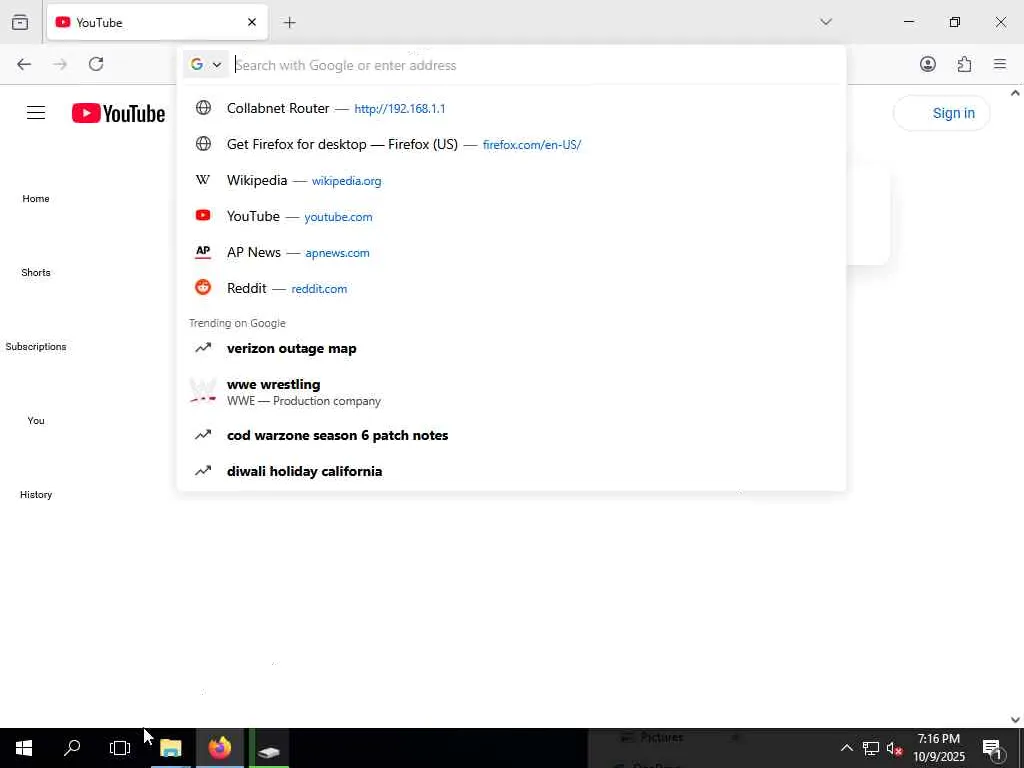
Task: Close the YouTube tab
Action: (x=252, y=22)
